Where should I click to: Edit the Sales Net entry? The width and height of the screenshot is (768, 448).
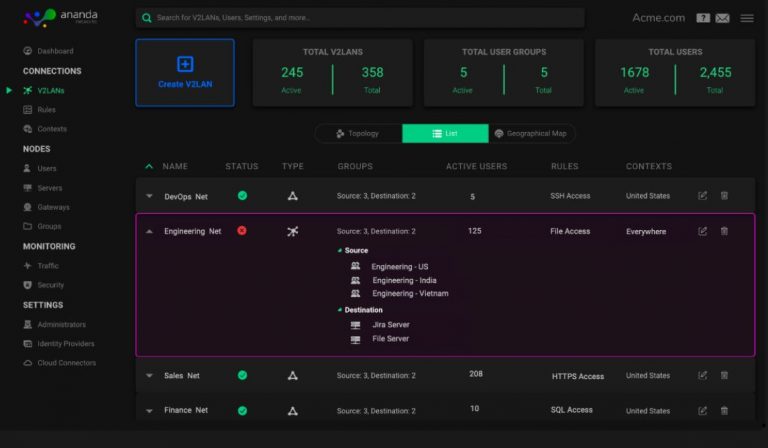click(702, 376)
